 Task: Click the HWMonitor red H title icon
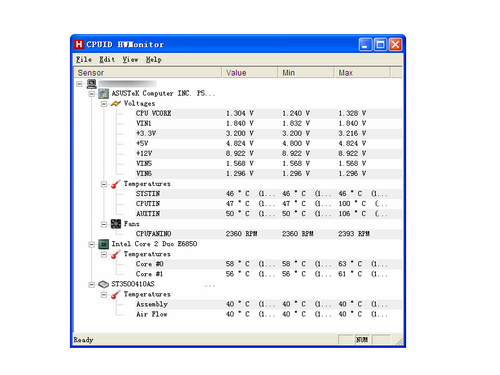pos(79,44)
